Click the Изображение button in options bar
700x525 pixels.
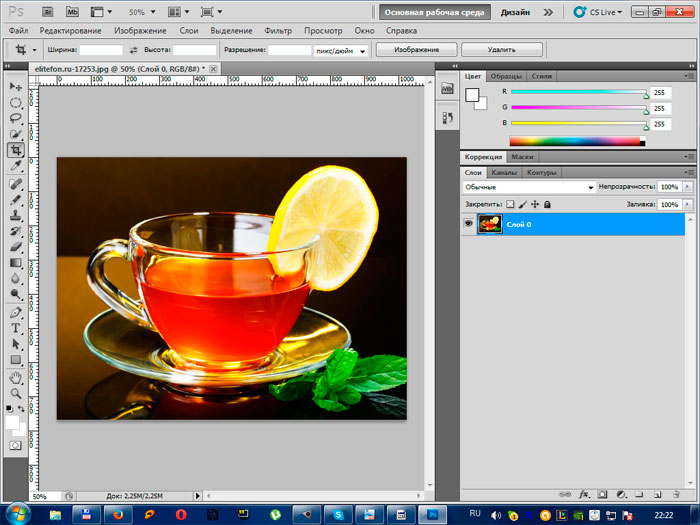pyautogui.click(x=414, y=49)
